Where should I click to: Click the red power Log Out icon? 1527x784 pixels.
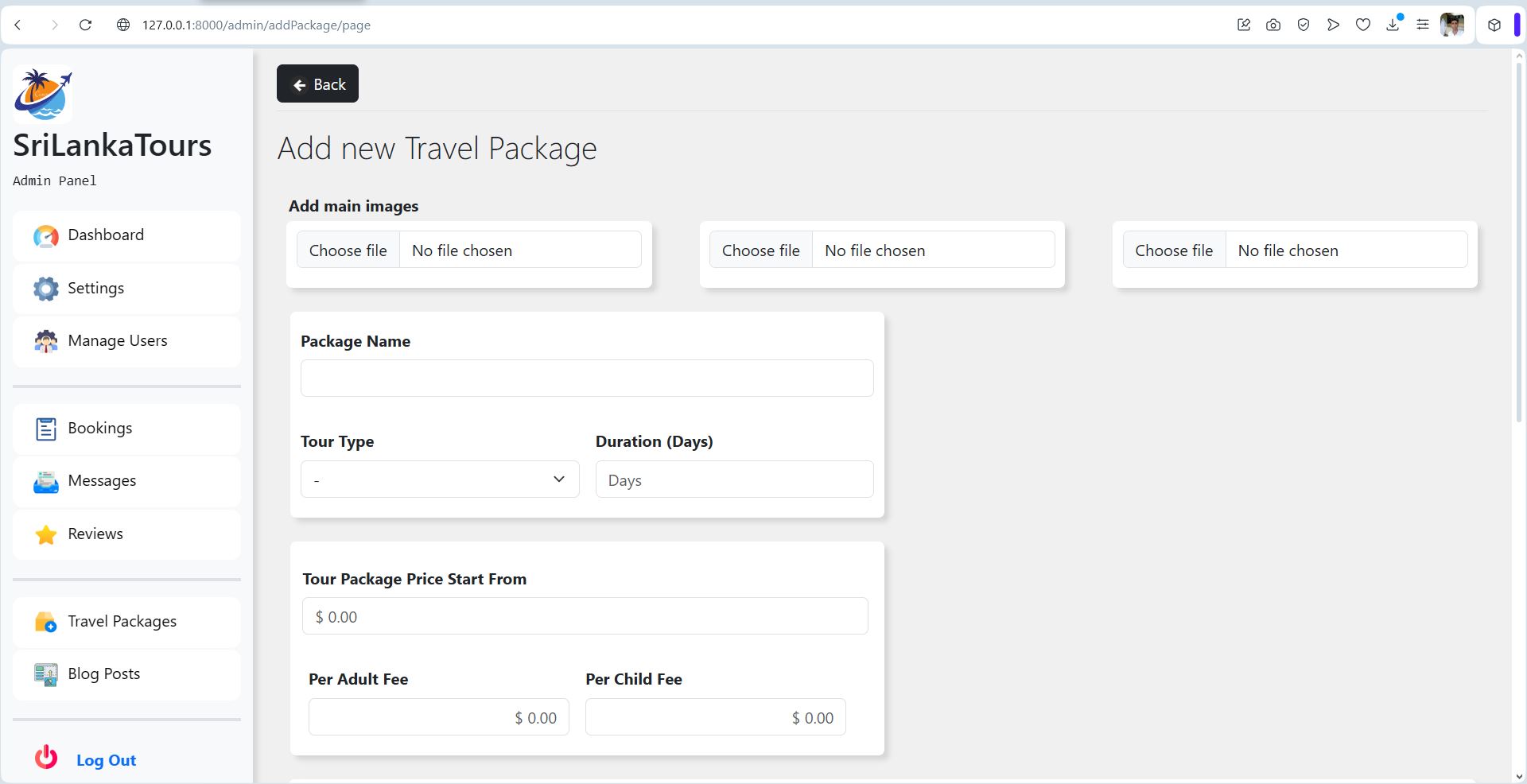point(46,757)
